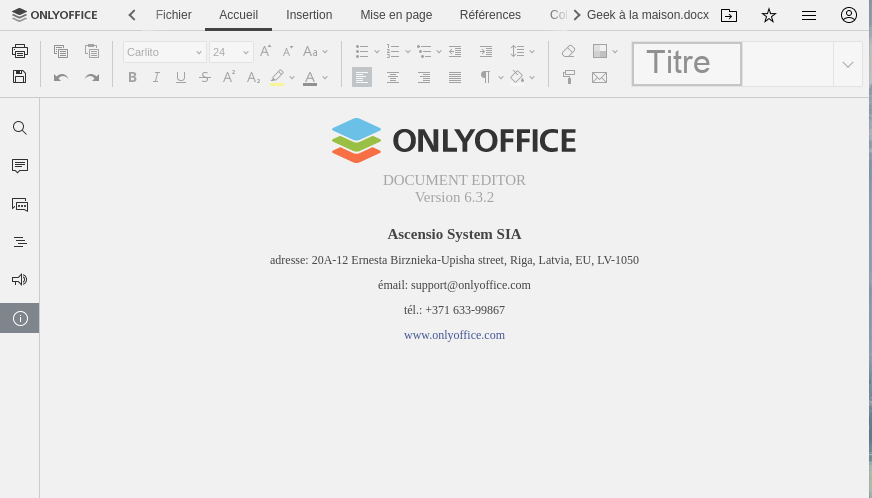Viewport: 872px width, 498px height.
Task: Open mail merge envelope icon
Action: tap(600, 77)
